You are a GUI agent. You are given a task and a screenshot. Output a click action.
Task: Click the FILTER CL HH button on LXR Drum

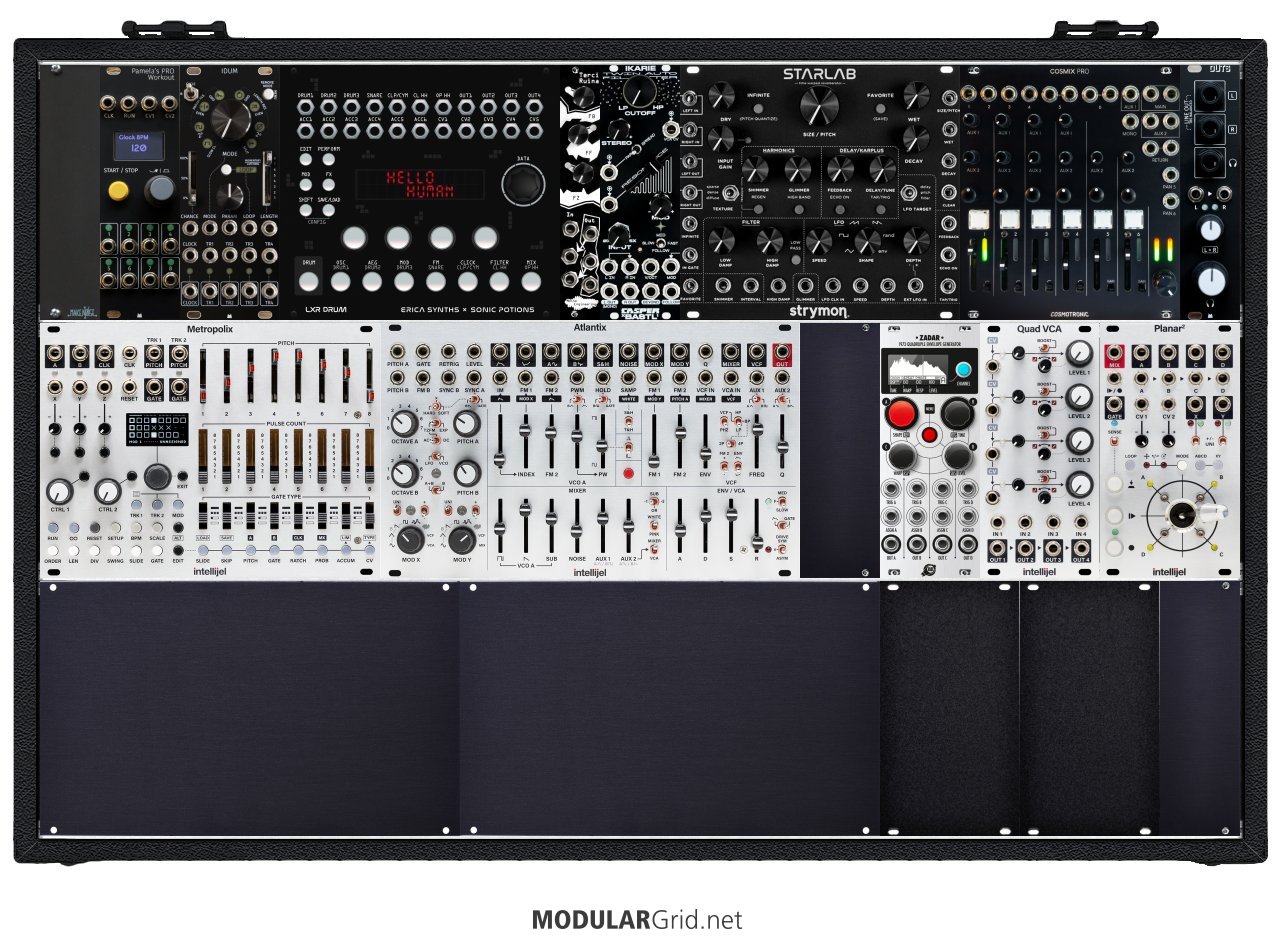pos(499,283)
